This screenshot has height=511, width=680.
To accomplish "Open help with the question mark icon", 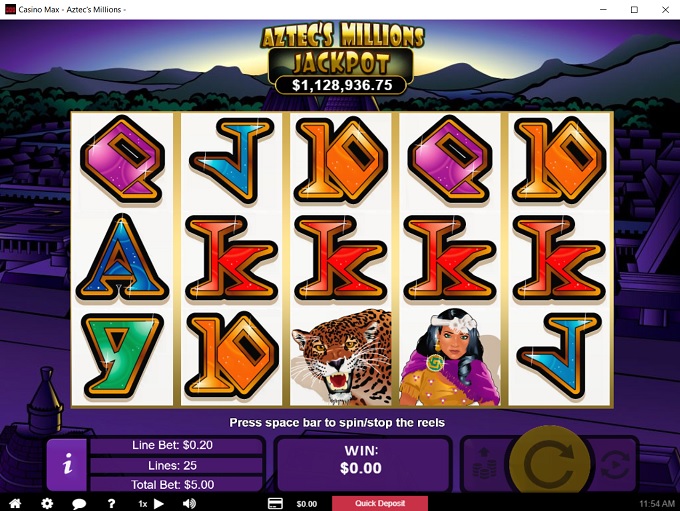I will tap(111, 503).
